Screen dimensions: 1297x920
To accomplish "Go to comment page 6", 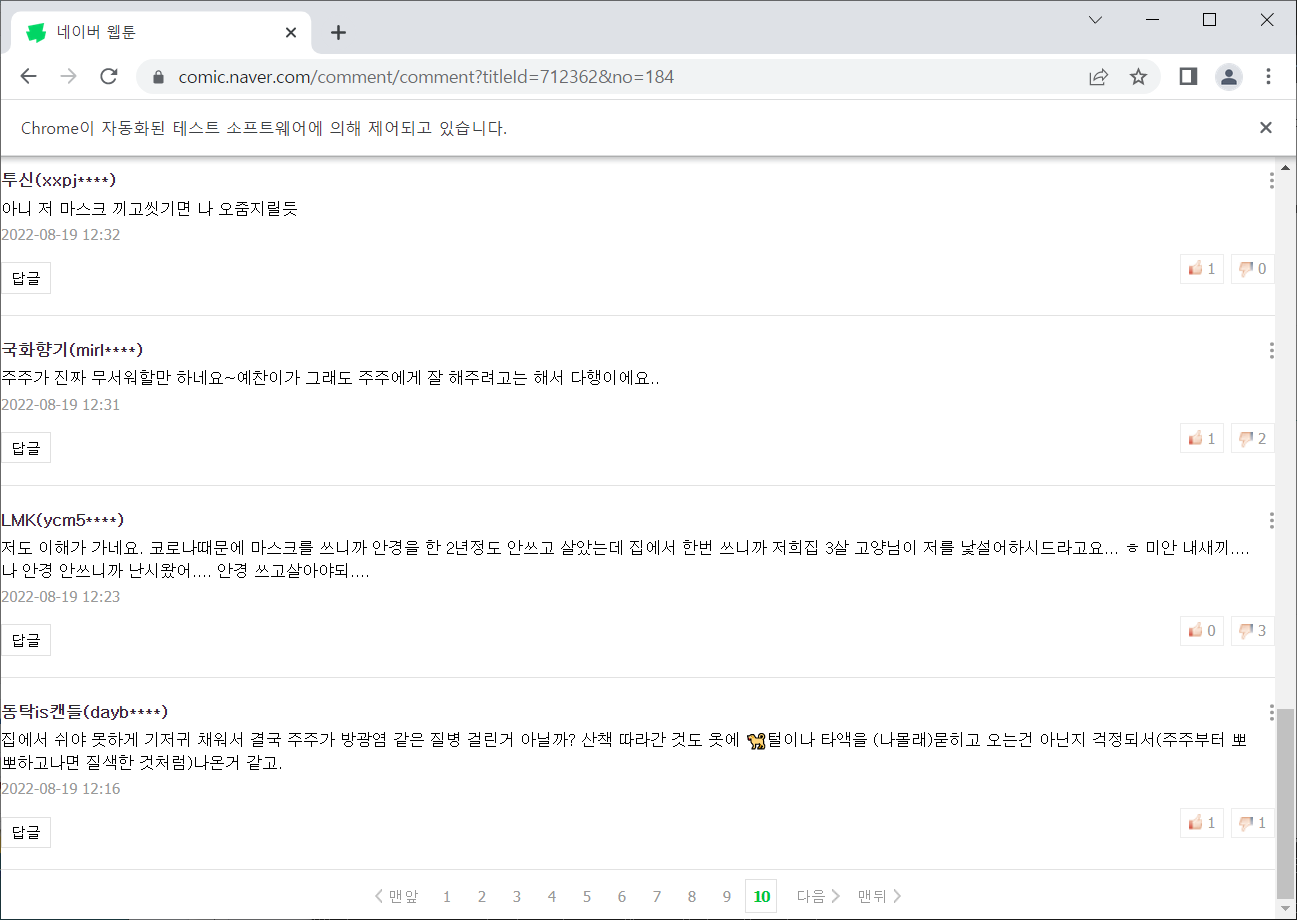I will coord(622,896).
